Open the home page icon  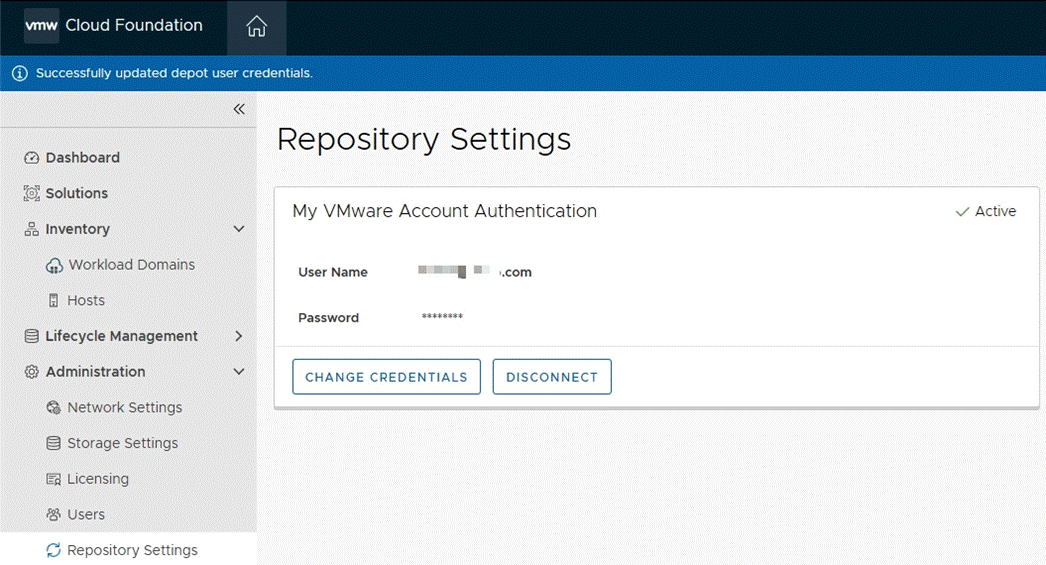tap(256, 27)
